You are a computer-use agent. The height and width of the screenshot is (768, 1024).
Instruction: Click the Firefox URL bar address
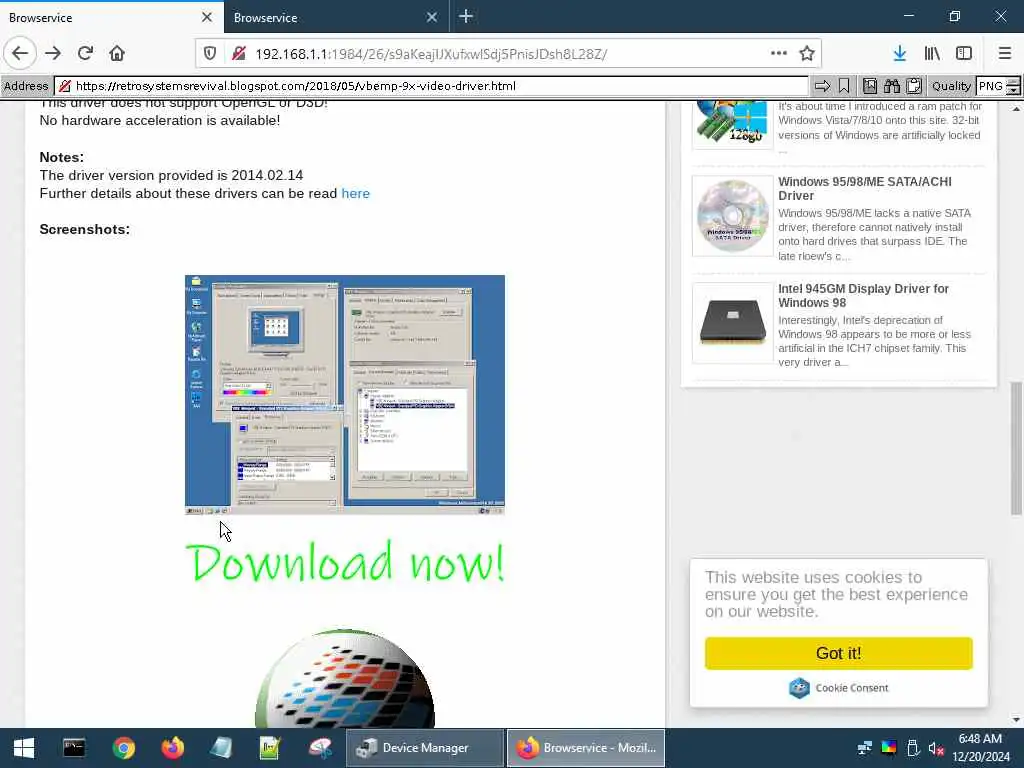coord(431,54)
